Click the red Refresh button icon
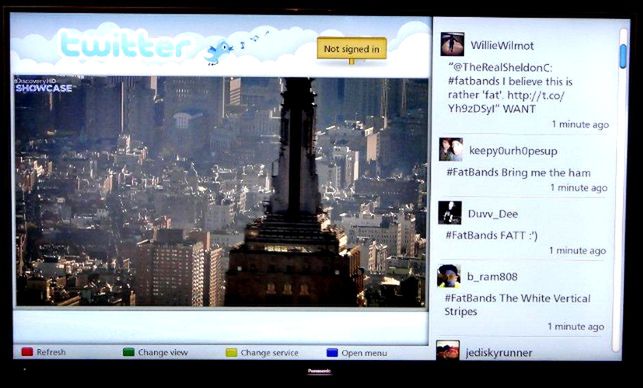The width and height of the screenshot is (643, 388). coord(27,352)
